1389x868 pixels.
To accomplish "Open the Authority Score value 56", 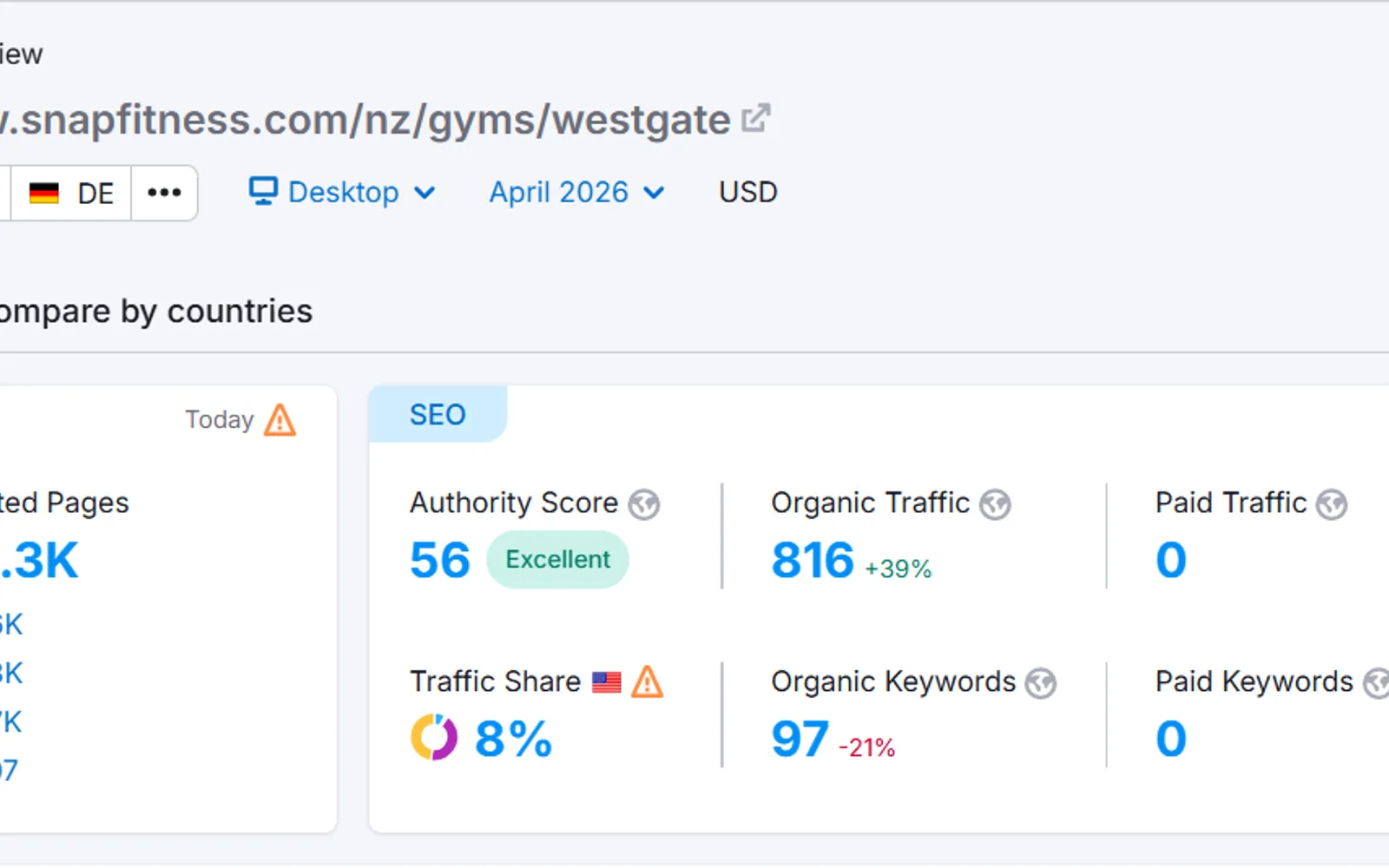I will pos(440,560).
